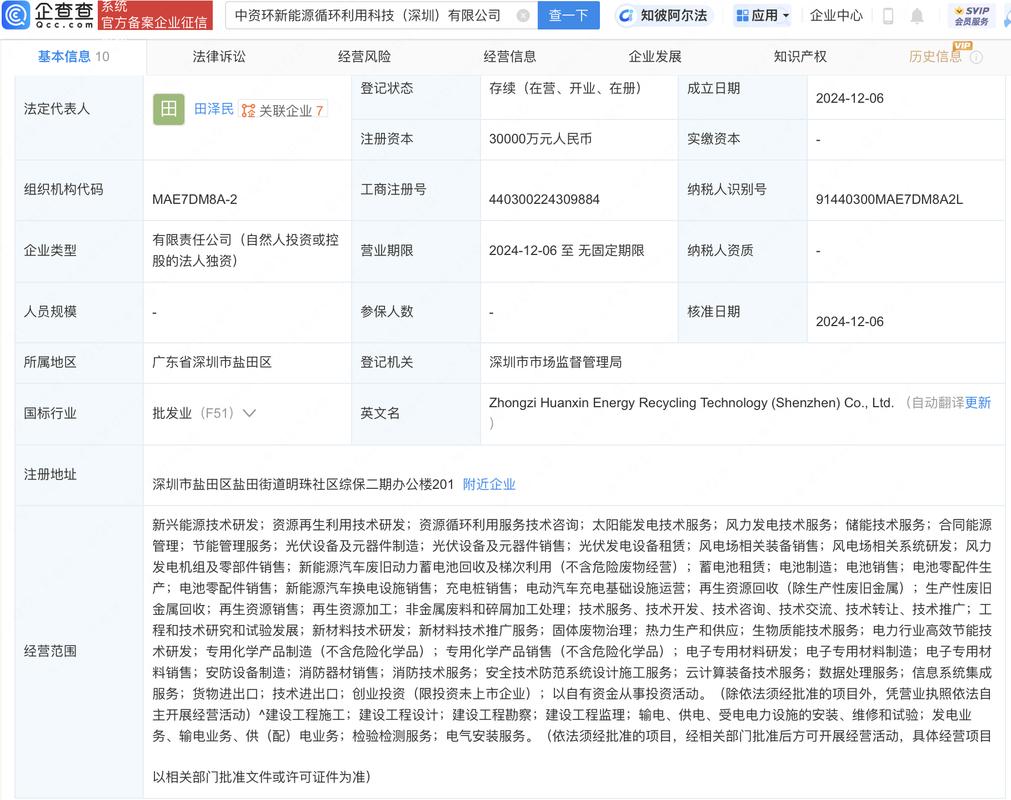Screen dimensions: 1011x800
Task: Select taxpayer ID 91440300MAE7DM8A2L
Action: (x=889, y=199)
